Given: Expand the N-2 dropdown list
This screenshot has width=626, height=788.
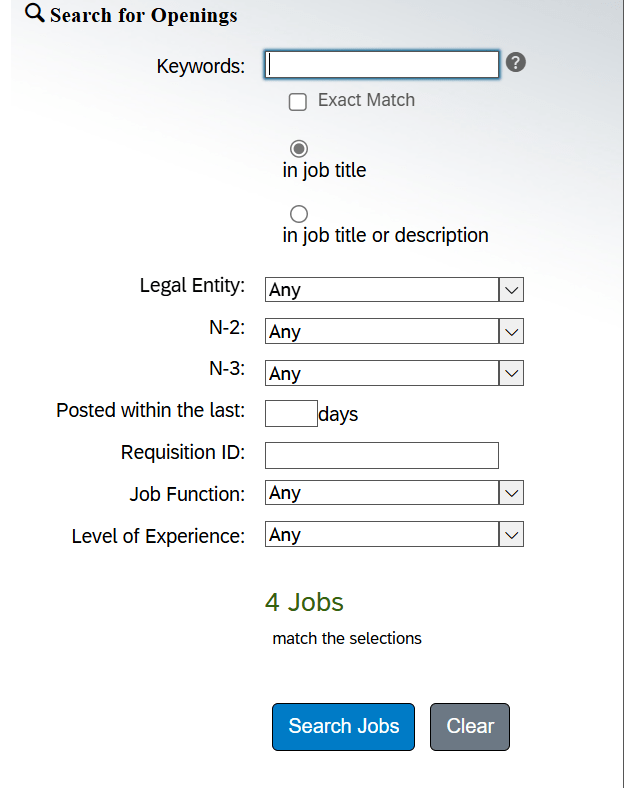Looking at the screenshot, I should pos(394,331).
